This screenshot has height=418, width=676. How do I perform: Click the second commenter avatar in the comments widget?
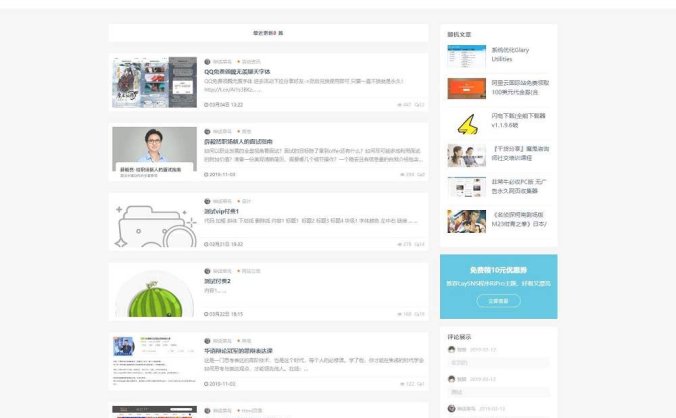[x=451, y=379]
